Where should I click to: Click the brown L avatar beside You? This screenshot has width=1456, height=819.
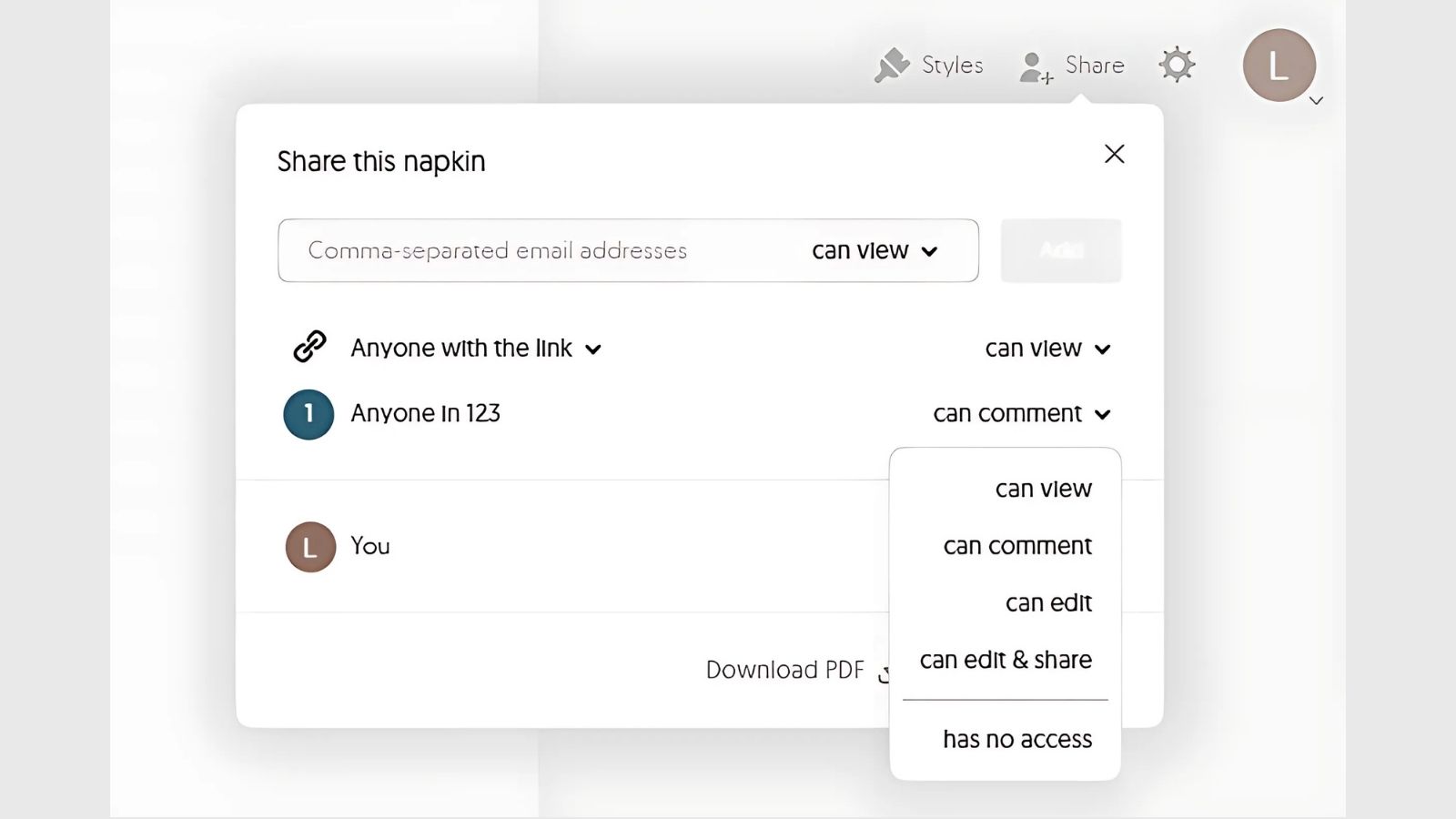tap(310, 547)
